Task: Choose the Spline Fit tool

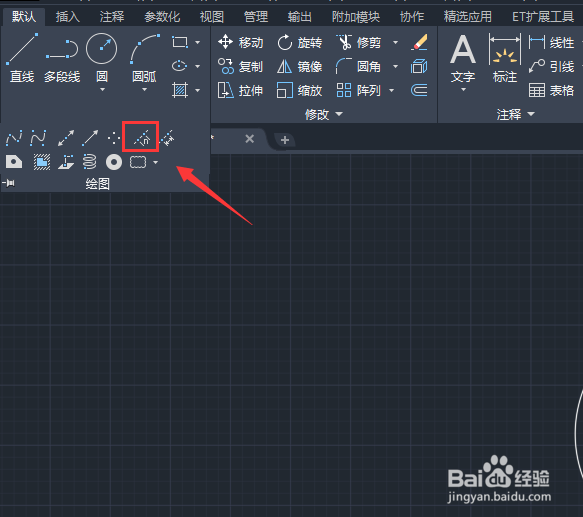Action: (x=14, y=138)
